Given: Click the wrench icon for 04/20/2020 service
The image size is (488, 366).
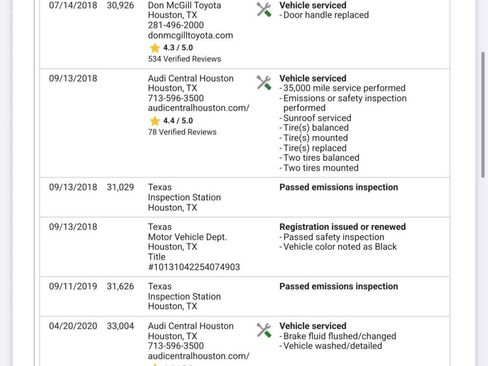Looking at the screenshot, I should point(264,330).
